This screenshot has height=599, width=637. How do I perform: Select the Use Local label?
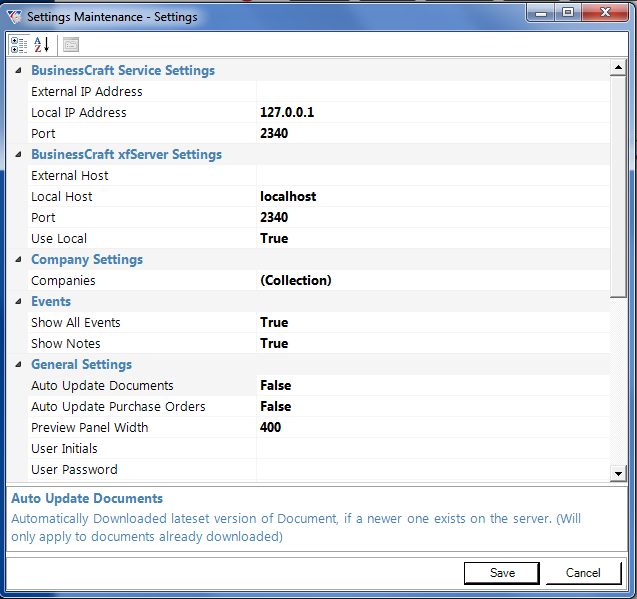click(59, 239)
